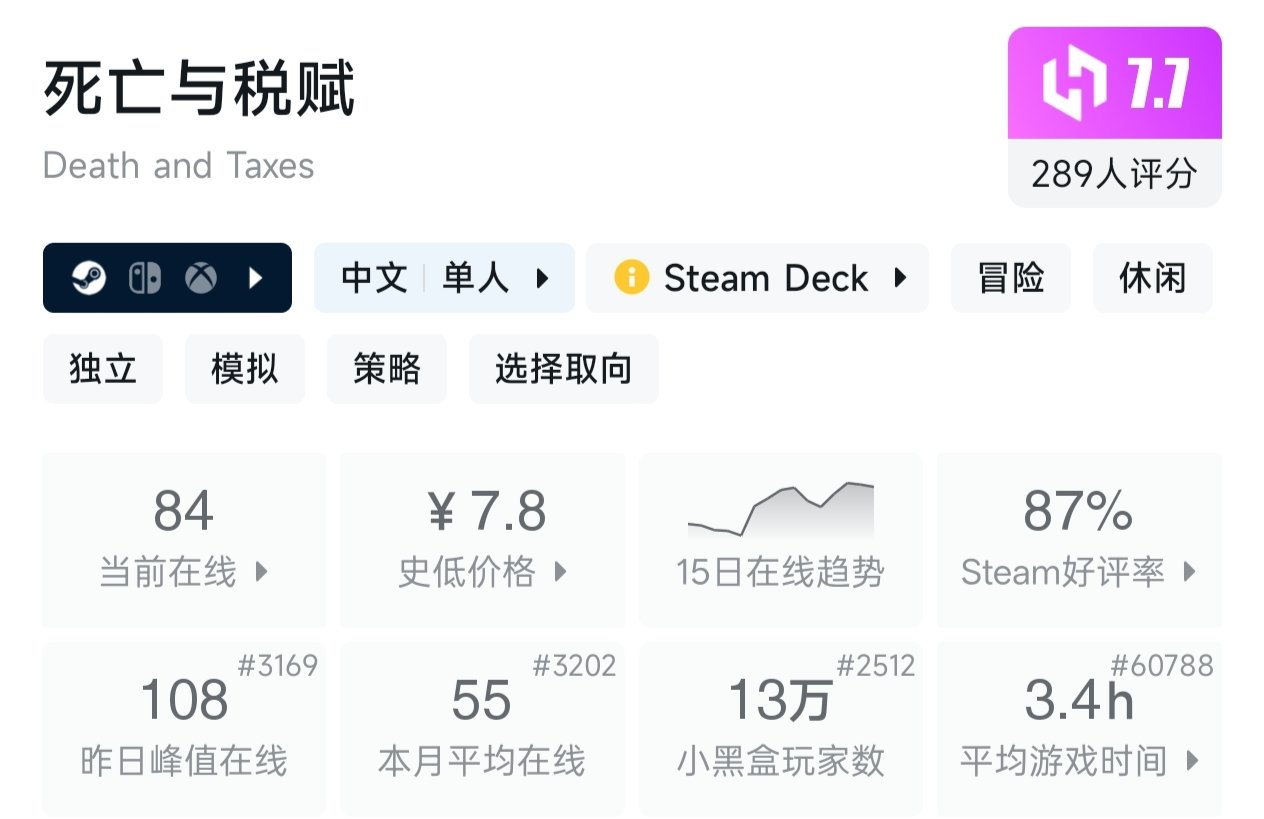
Task: Select the 策略 tag
Action: [x=387, y=369]
